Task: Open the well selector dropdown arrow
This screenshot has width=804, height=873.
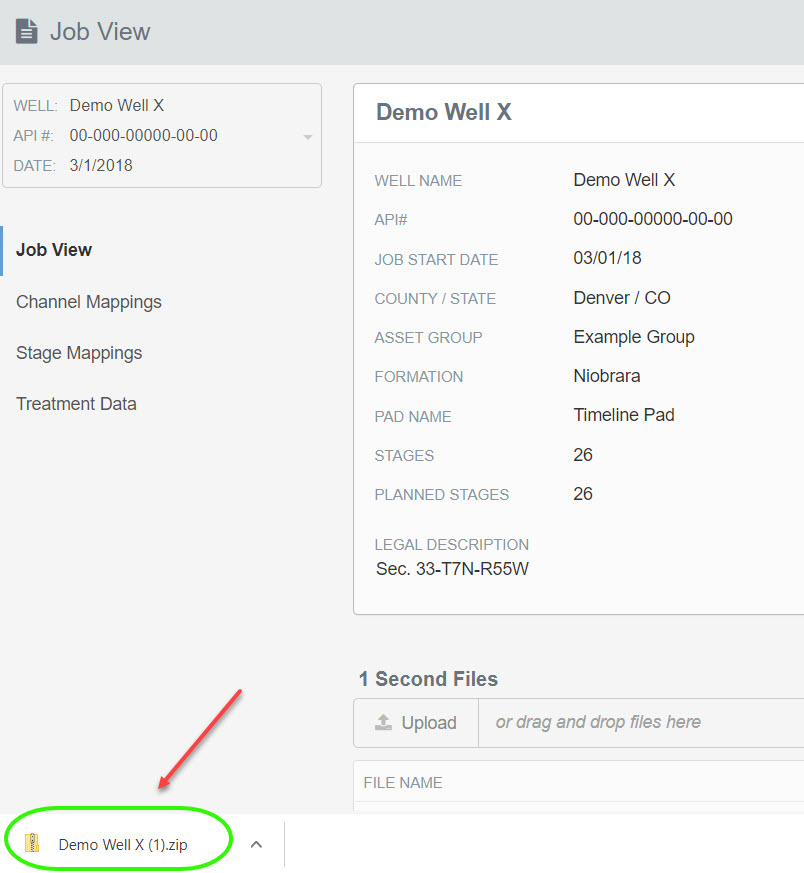Action: 307,137
